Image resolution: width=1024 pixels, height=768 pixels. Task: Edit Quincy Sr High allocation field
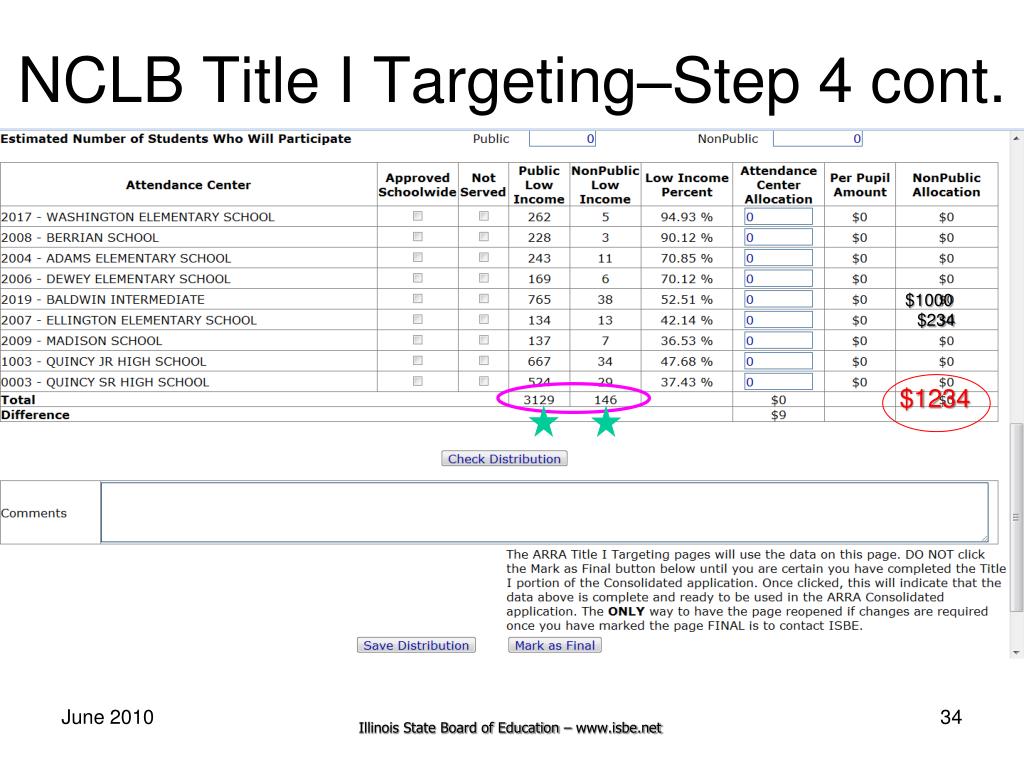tap(778, 381)
